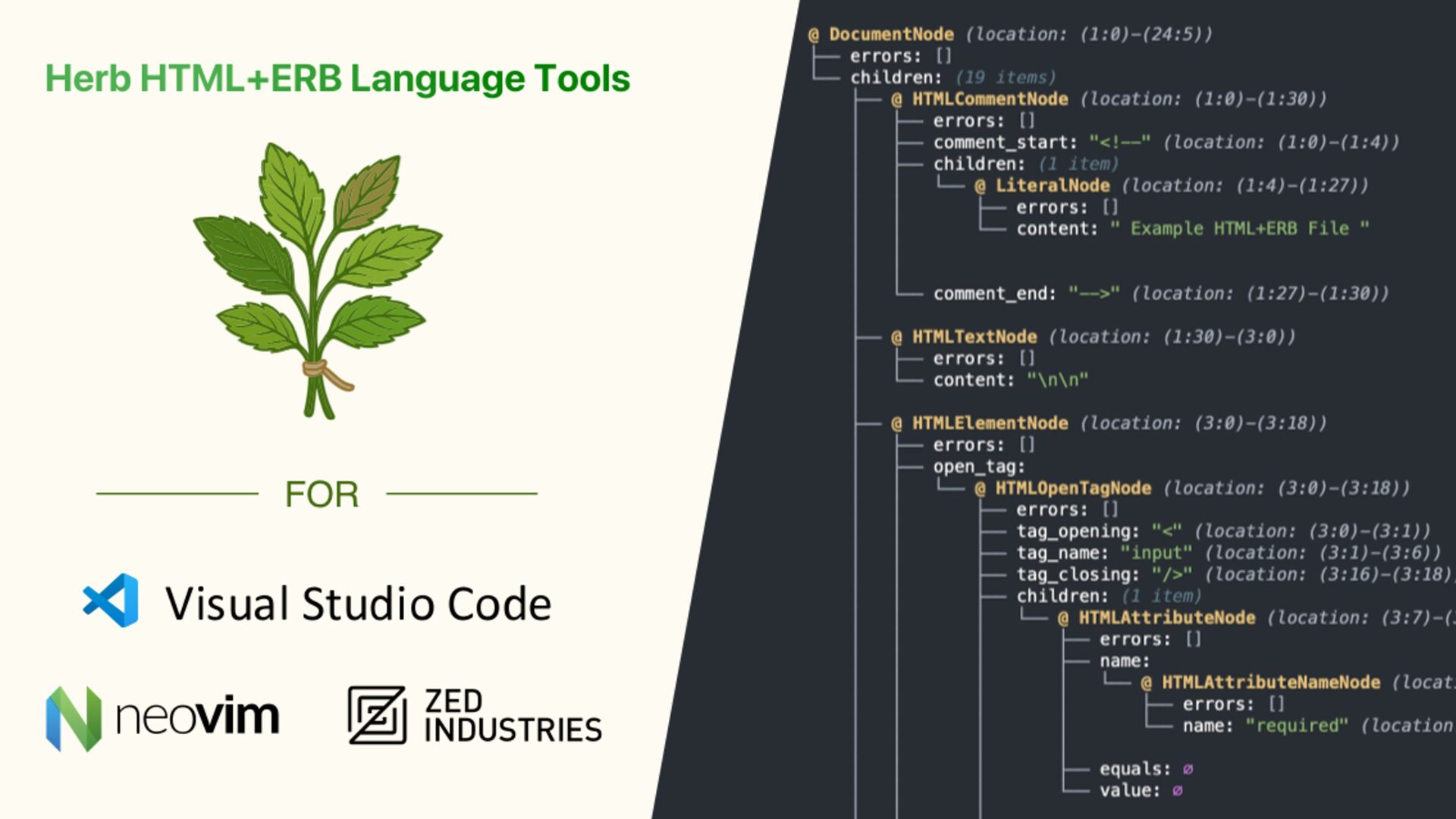The width and height of the screenshot is (1456, 819).
Task: Collapse the HTMLElementNode tree entry
Action: pyautogui.click(x=990, y=423)
